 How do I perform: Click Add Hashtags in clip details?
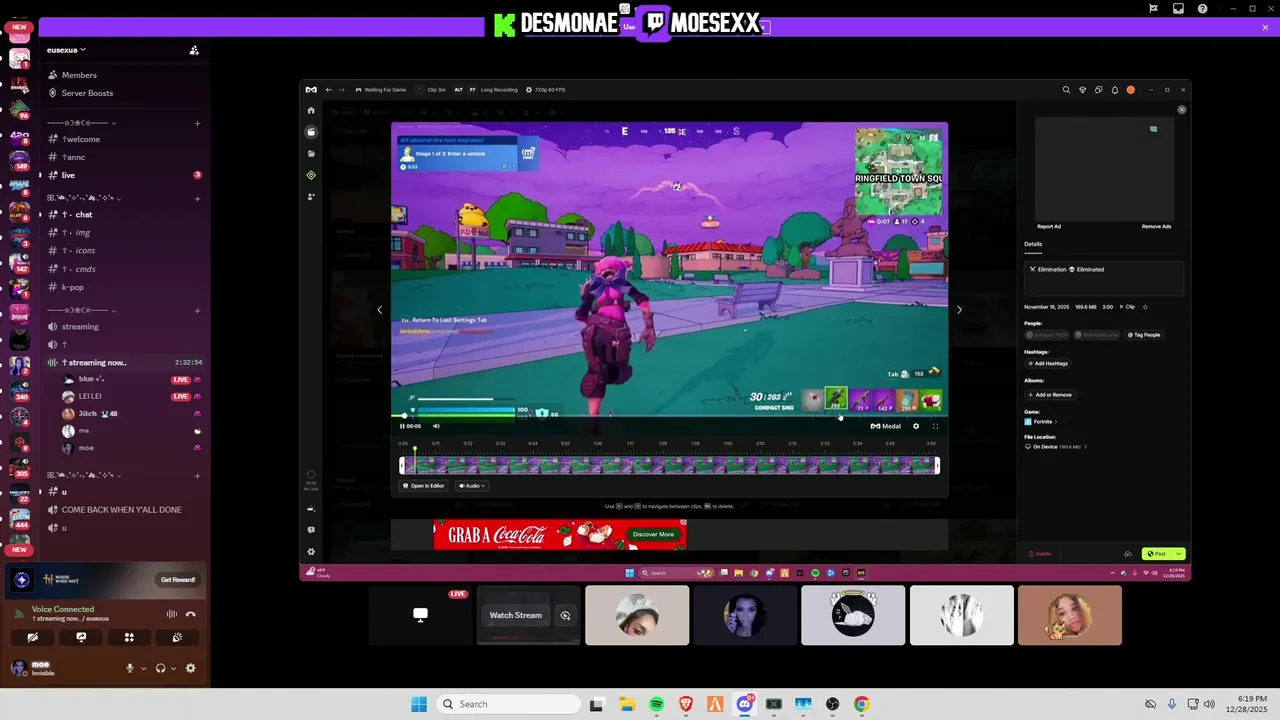pos(1048,363)
